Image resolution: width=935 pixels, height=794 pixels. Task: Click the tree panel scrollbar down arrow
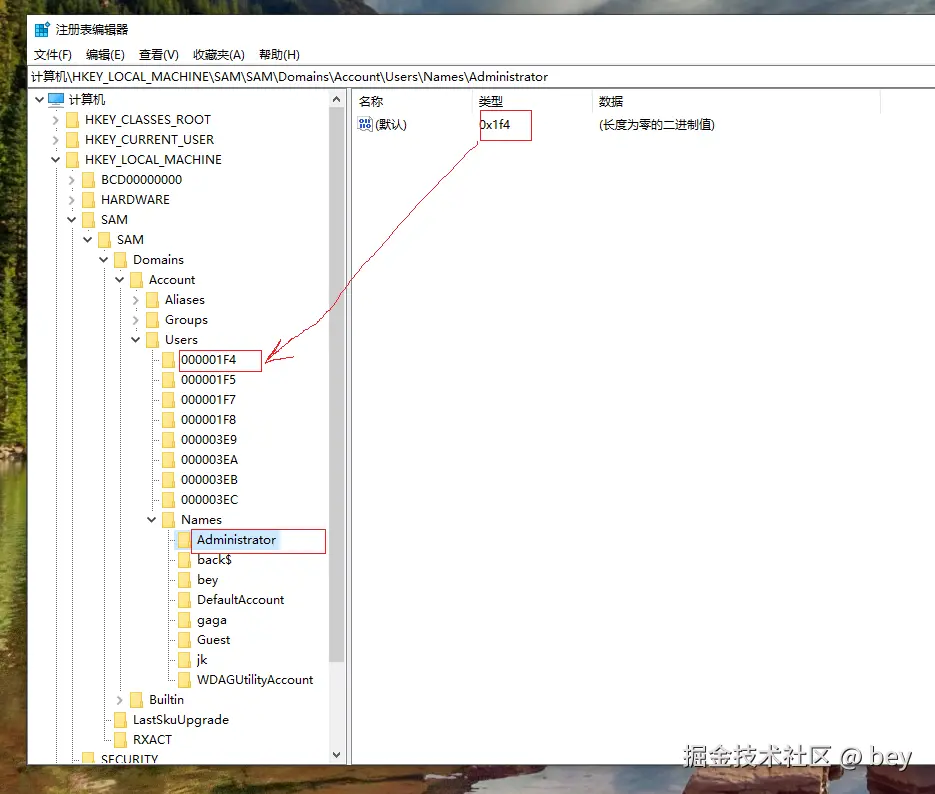[x=337, y=753]
